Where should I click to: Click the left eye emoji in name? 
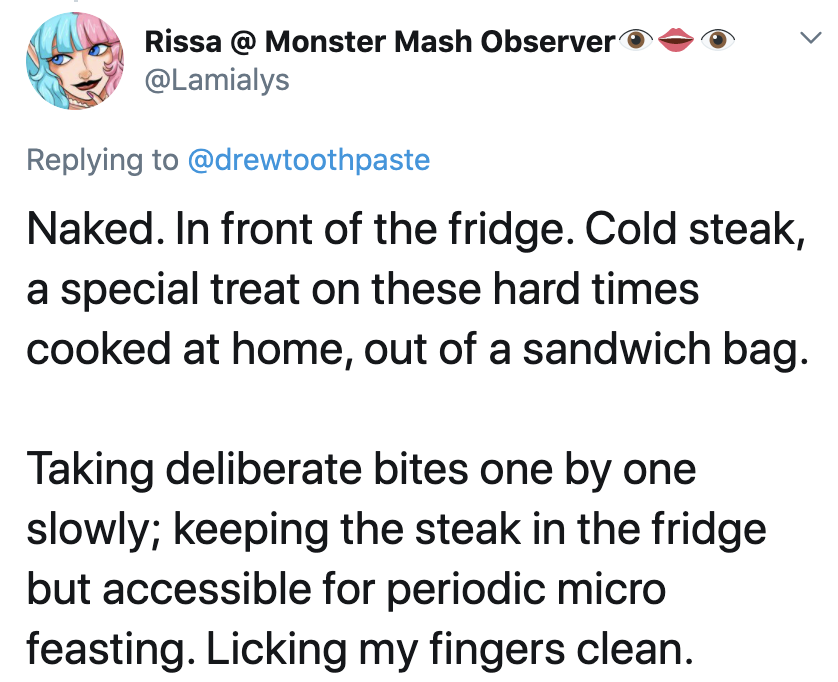coord(635,40)
